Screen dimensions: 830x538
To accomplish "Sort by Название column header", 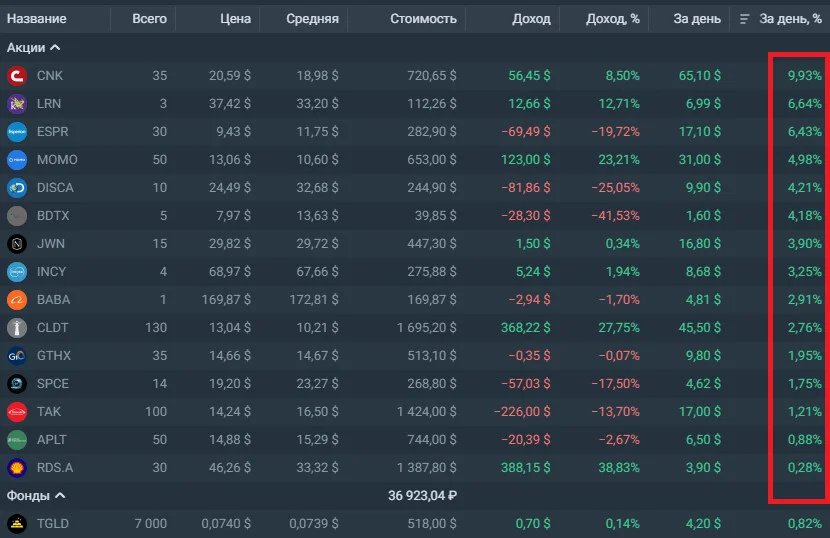I will 37,19.
